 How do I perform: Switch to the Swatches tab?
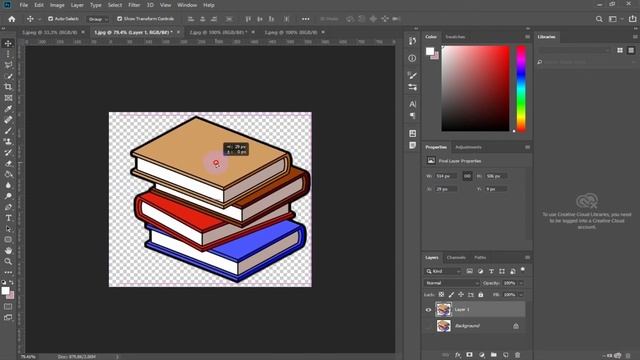(455, 37)
